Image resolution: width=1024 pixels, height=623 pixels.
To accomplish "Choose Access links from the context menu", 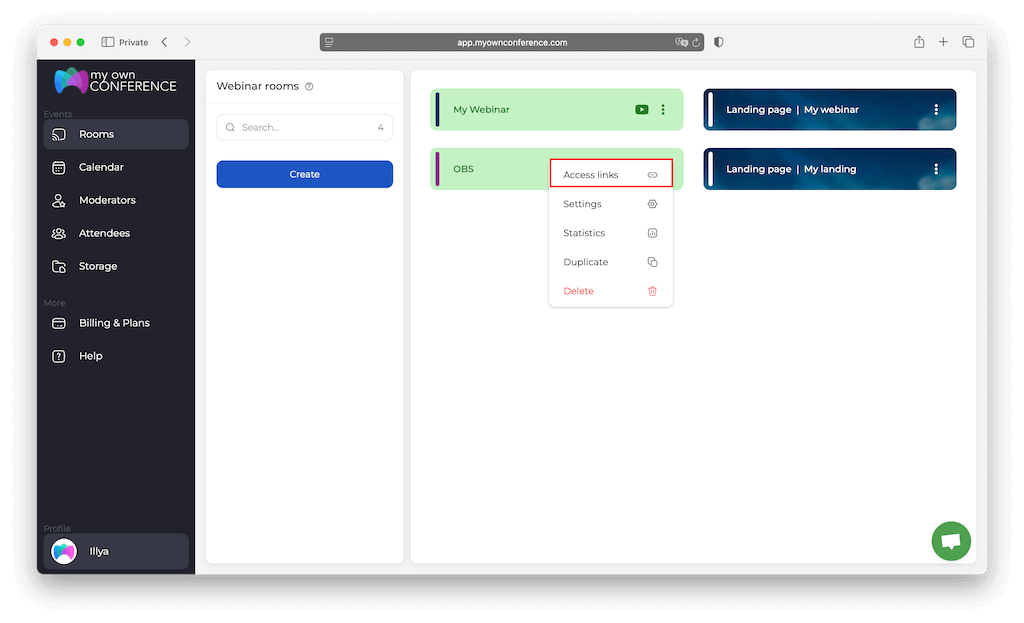I will (611, 174).
